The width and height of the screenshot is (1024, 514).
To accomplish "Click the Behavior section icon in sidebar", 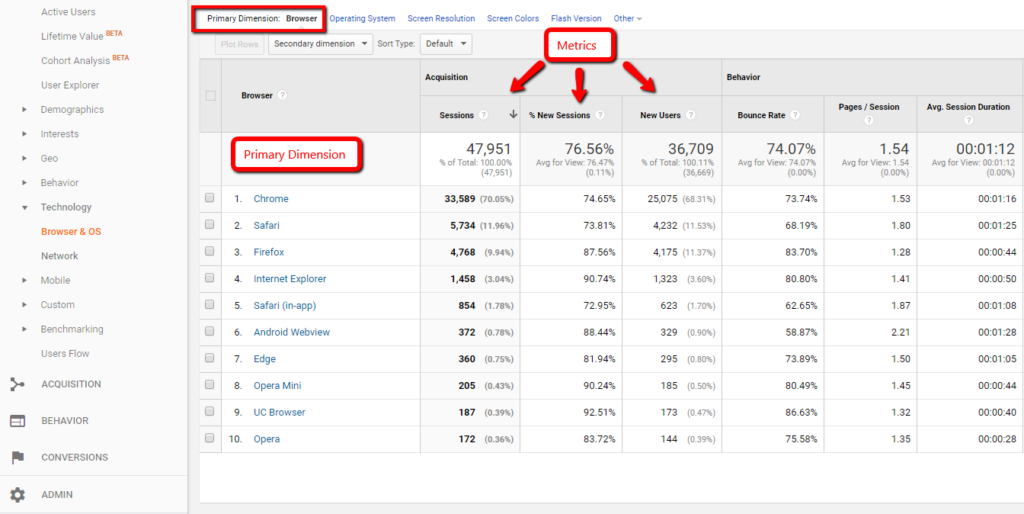I will pyautogui.click(x=17, y=421).
